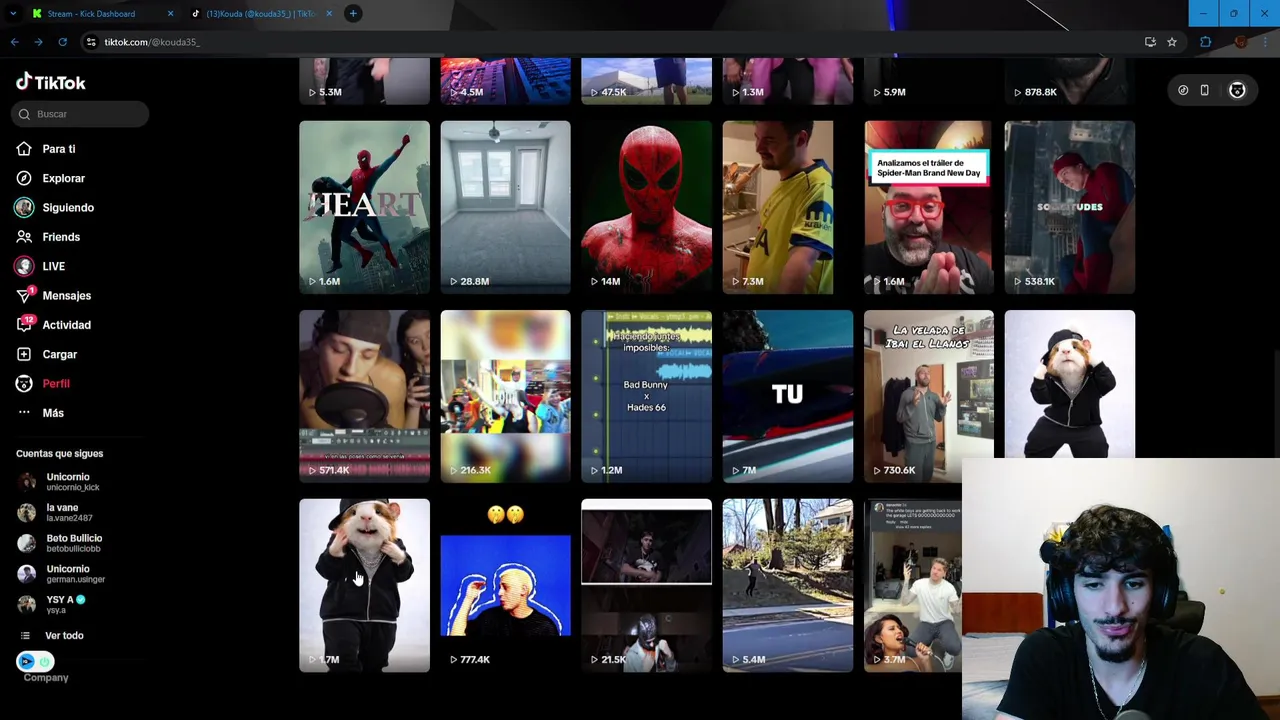Open tab search dropdown arrow
Image resolution: width=1280 pixels, height=720 pixels.
tap(12, 13)
